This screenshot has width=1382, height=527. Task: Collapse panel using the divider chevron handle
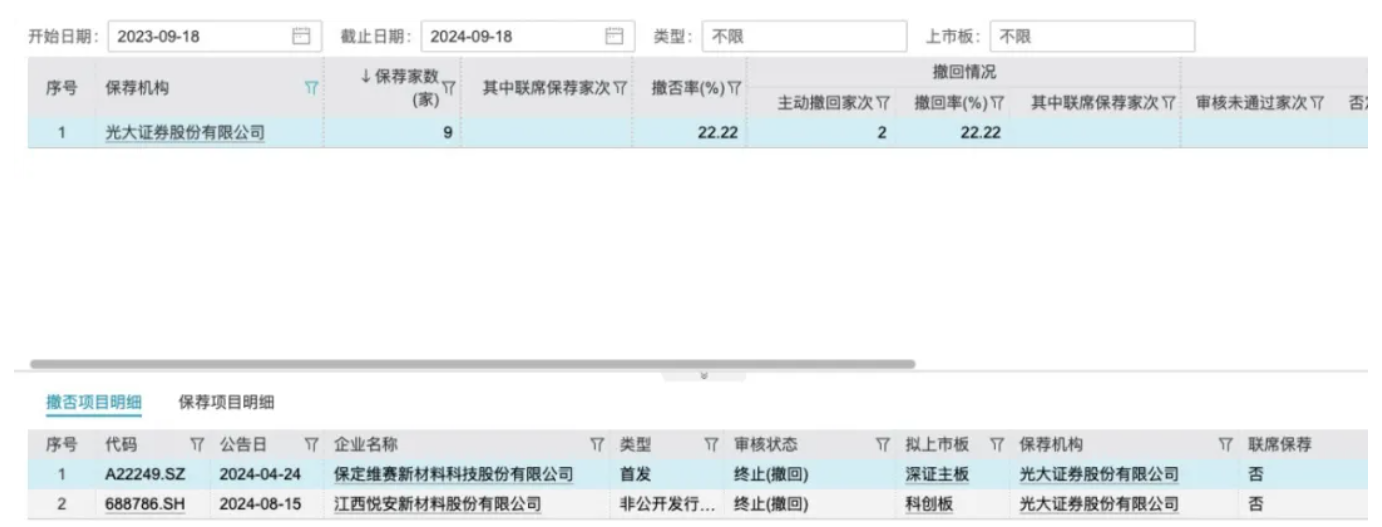point(704,376)
